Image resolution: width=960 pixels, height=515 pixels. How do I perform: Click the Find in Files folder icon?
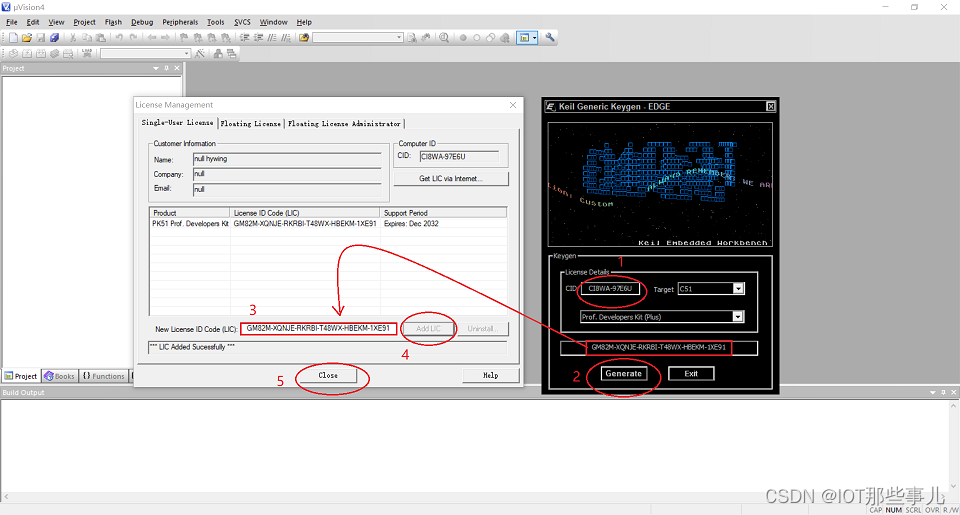coord(304,37)
